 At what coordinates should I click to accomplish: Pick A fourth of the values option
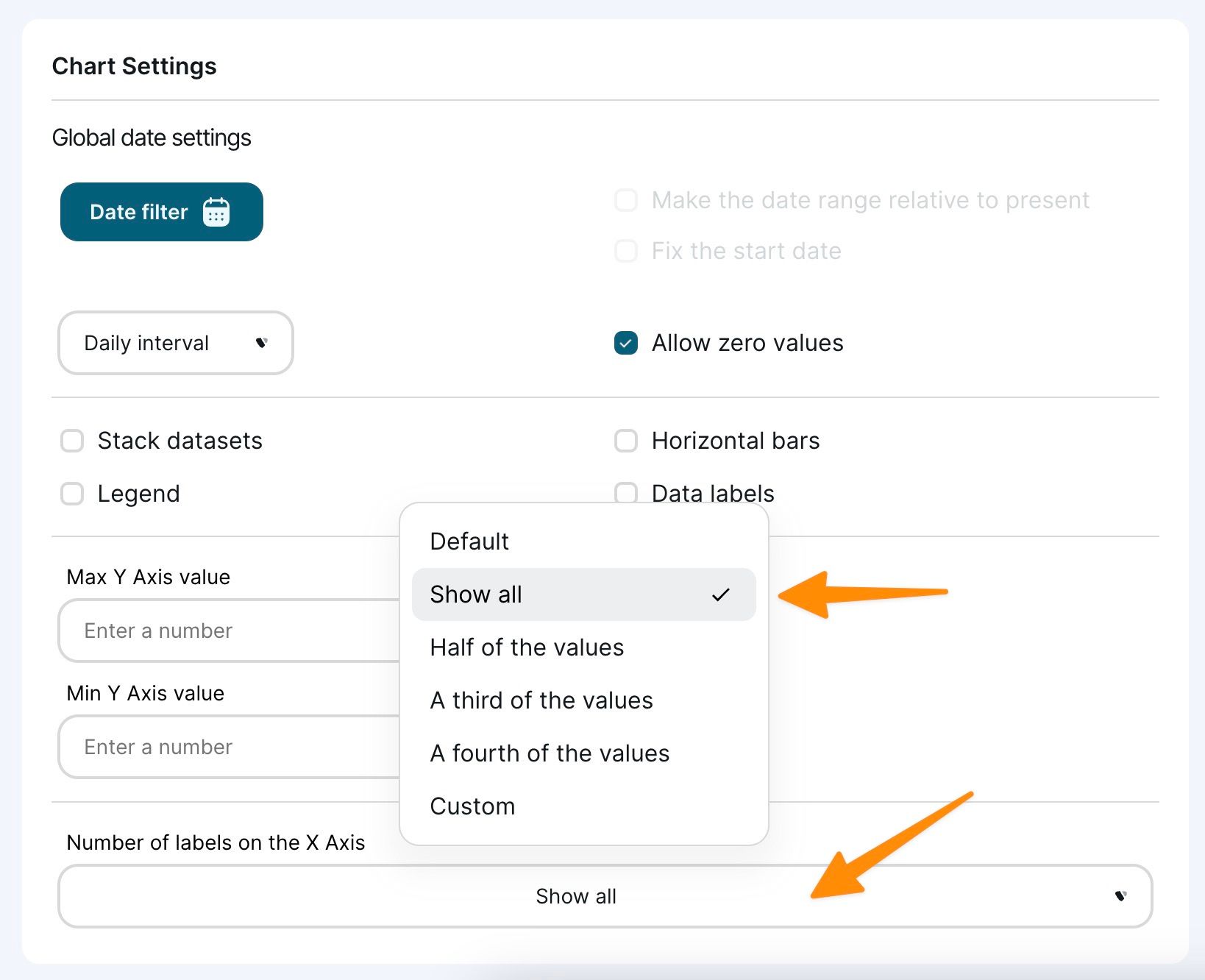click(550, 753)
